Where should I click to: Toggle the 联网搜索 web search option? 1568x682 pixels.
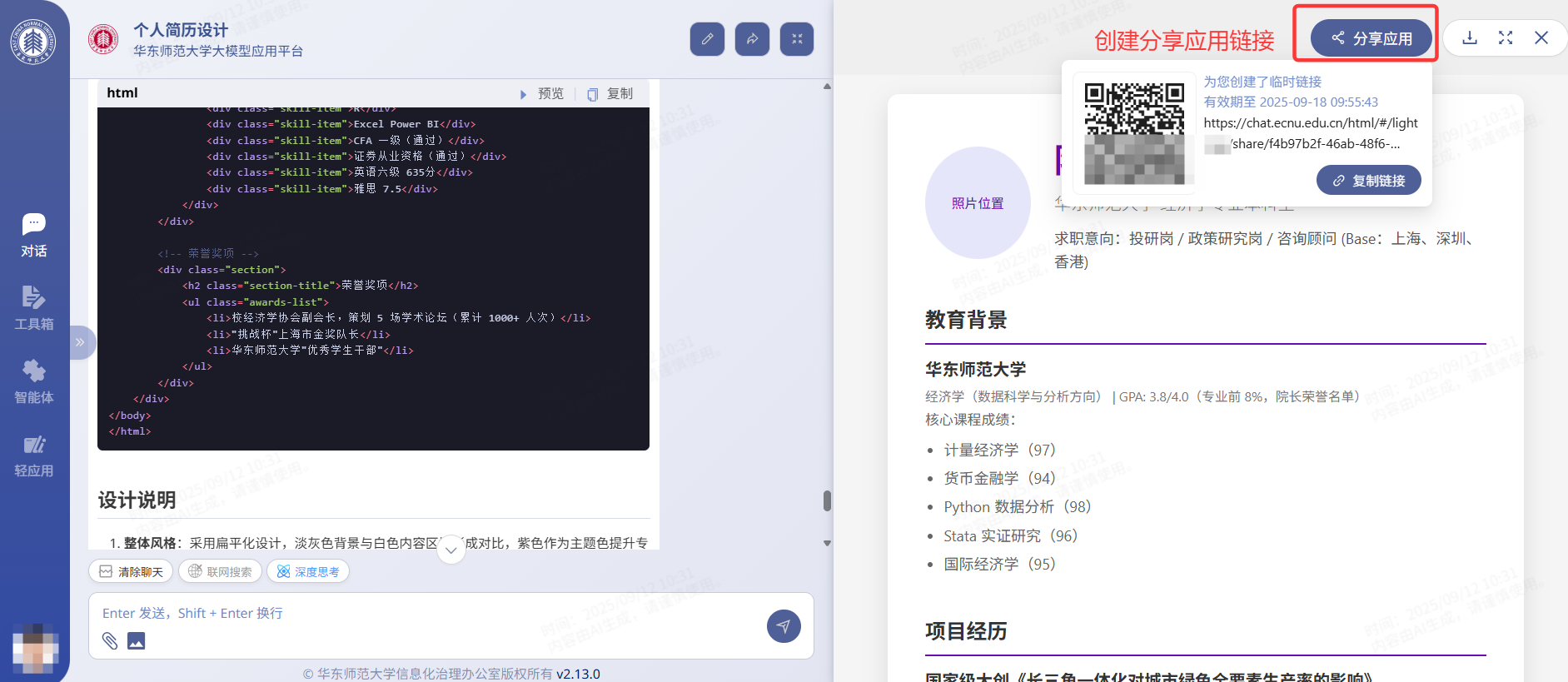pyautogui.click(x=220, y=571)
